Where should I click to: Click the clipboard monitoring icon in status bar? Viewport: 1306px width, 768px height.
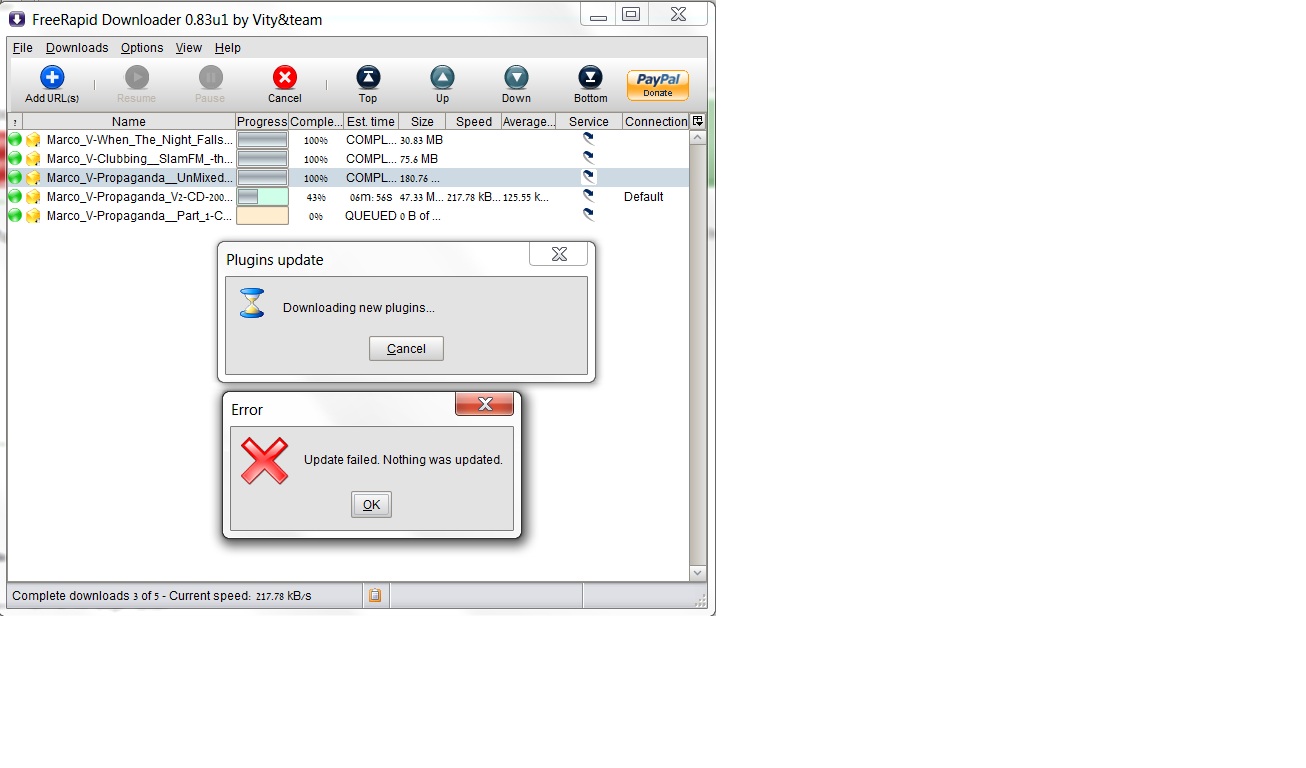click(x=375, y=596)
